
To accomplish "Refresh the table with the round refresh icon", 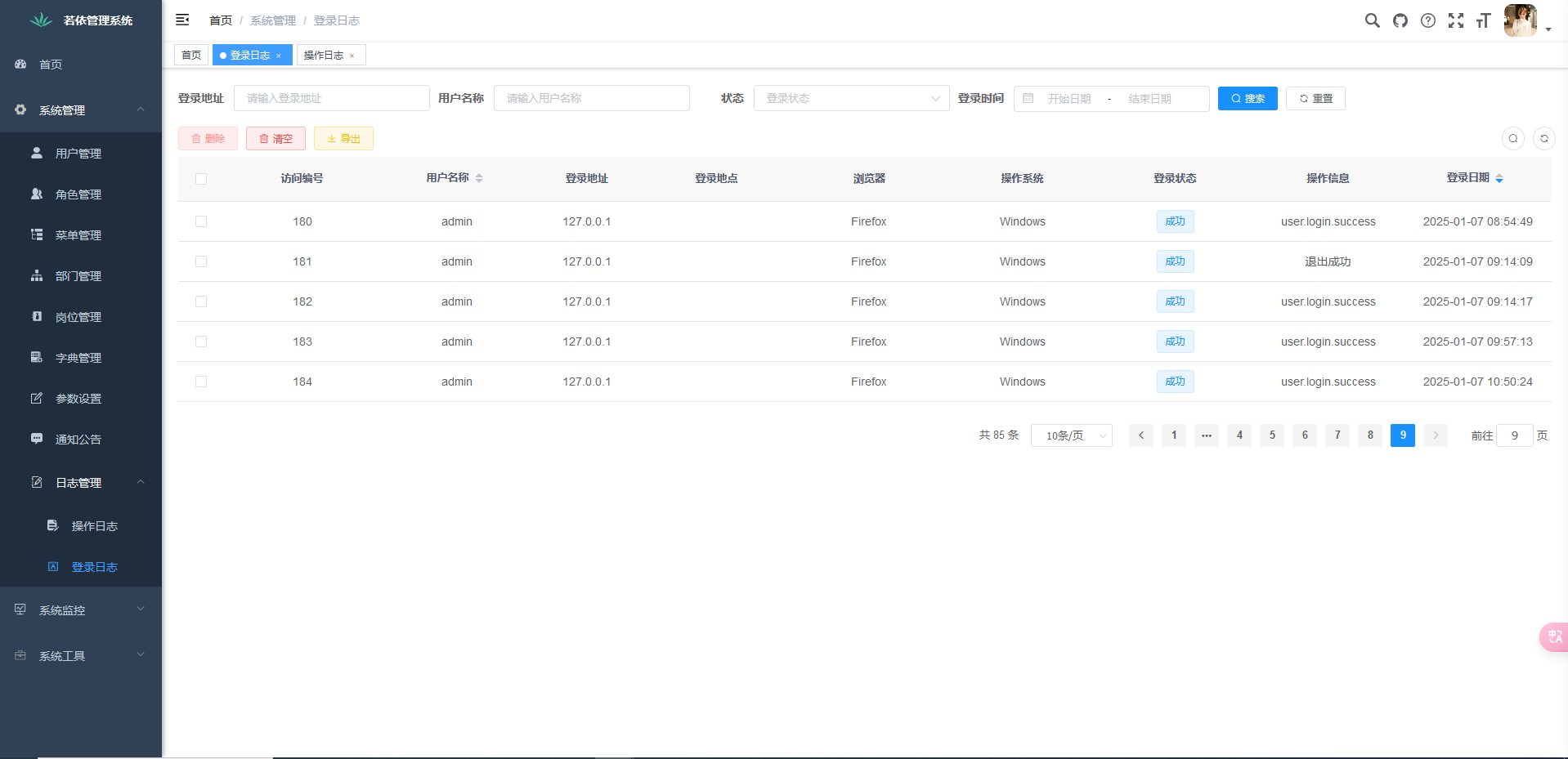I will tap(1544, 139).
